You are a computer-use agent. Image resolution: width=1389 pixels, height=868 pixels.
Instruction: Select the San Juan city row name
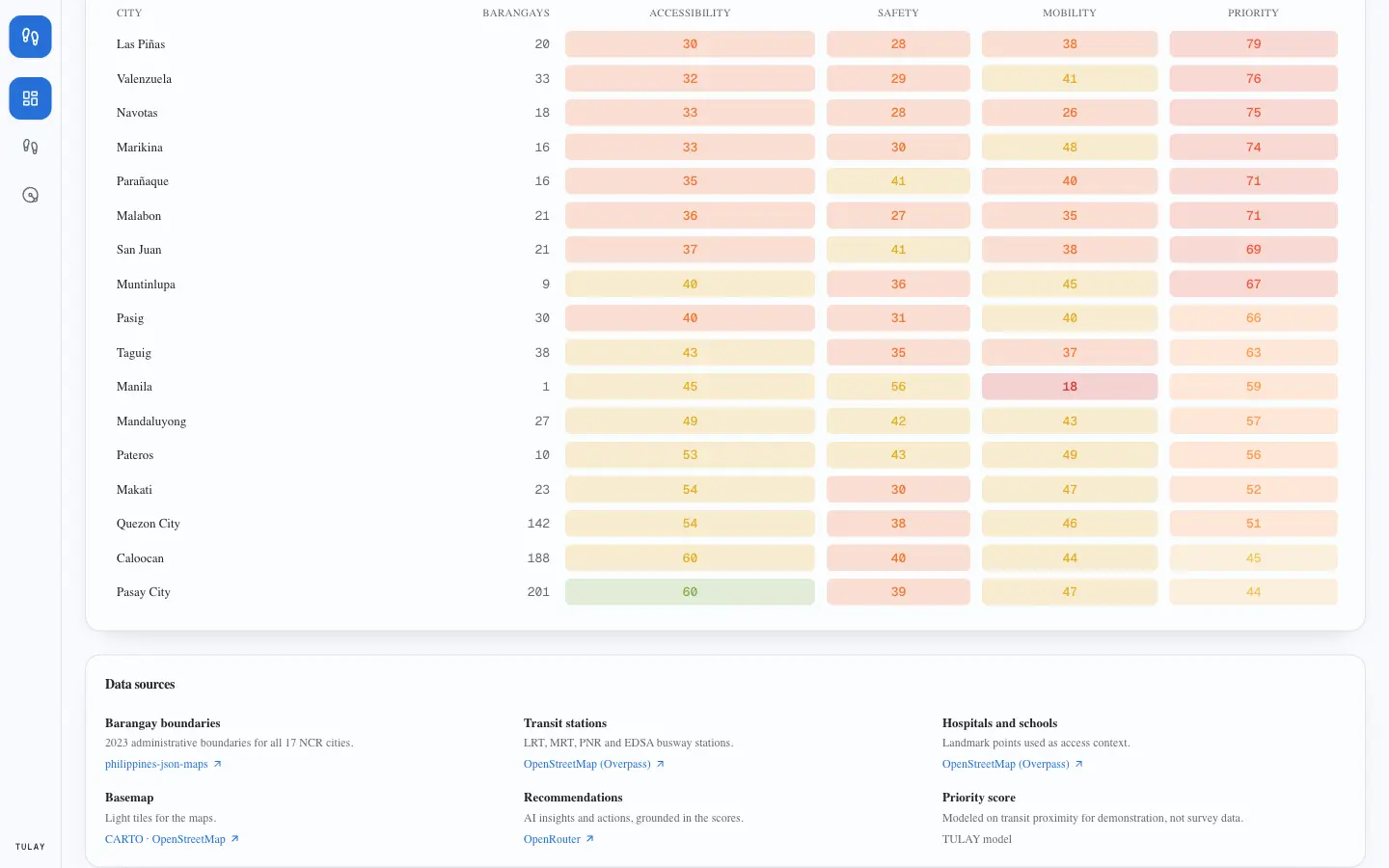coord(139,250)
